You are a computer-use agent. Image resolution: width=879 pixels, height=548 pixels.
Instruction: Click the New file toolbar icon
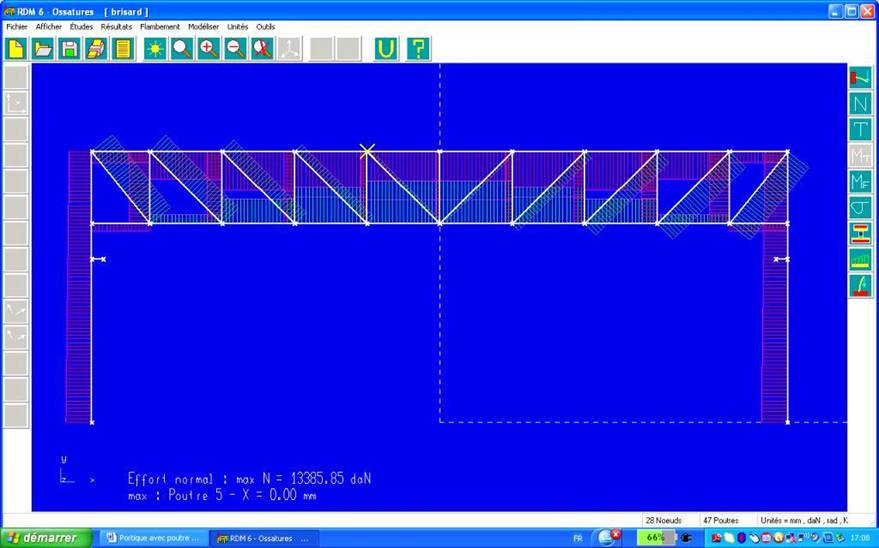(16, 49)
